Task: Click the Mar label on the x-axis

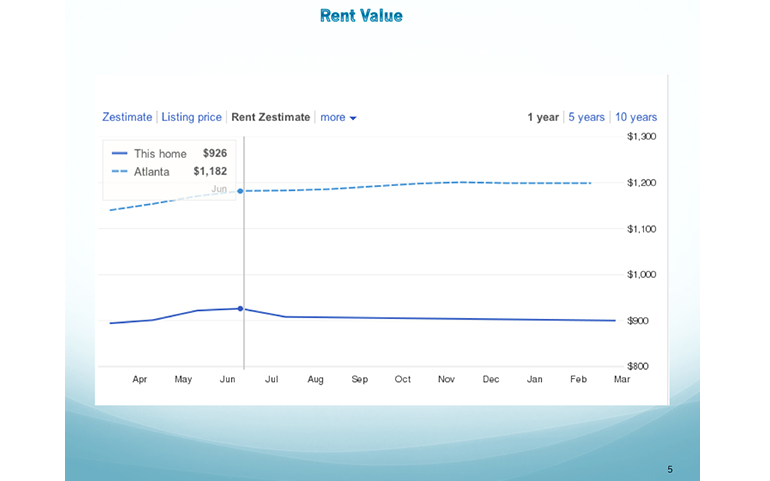Action: [621, 380]
